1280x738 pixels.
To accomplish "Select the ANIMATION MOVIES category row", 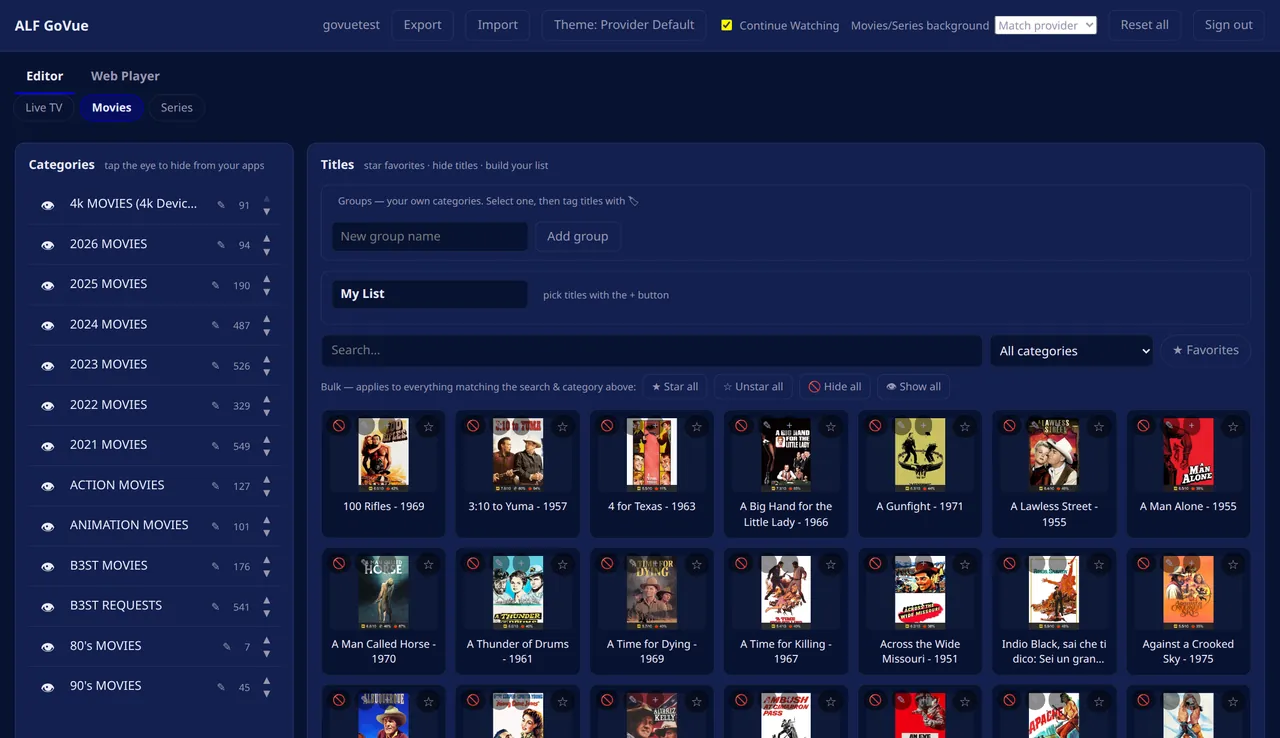I will 155,526.
